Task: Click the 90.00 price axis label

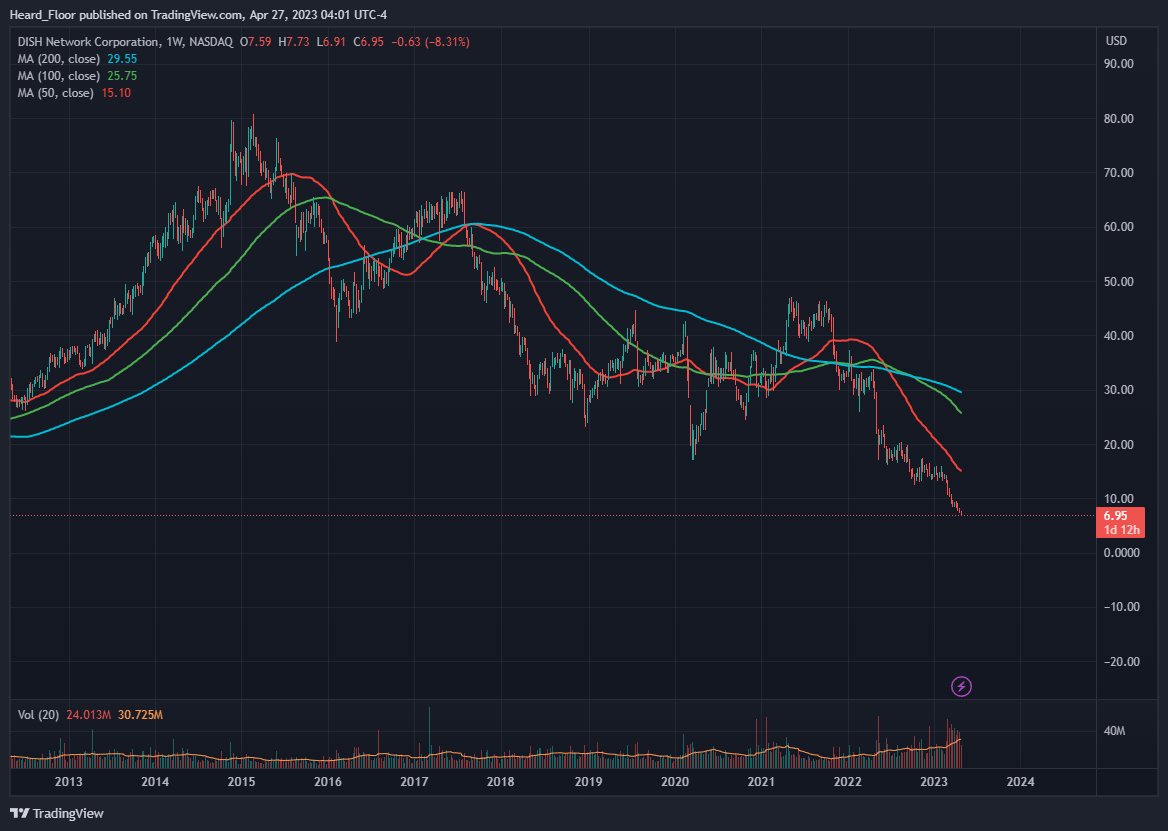Action: coord(1119,64)
